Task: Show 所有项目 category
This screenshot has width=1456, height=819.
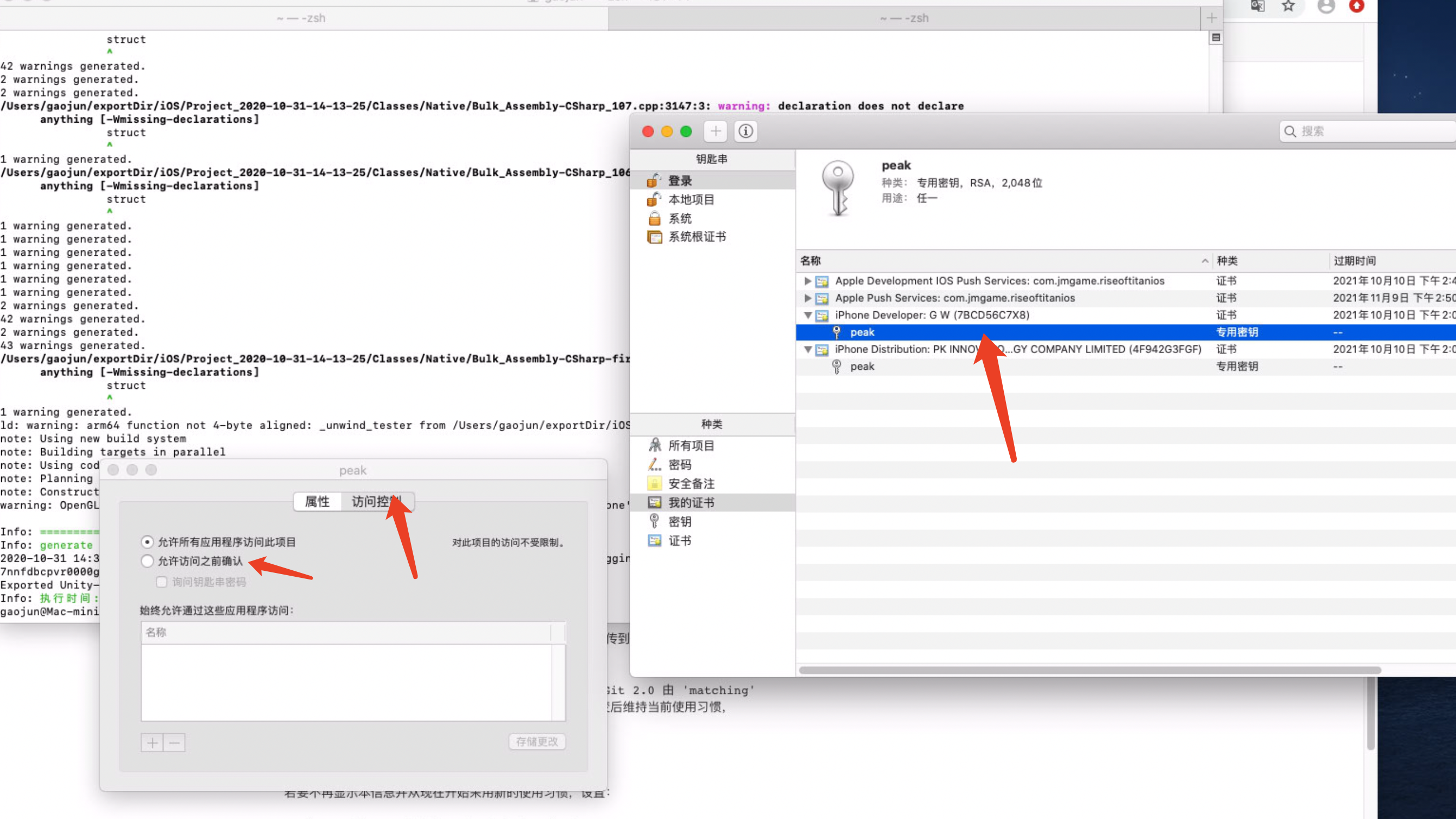Action: pyautogui.click(x=712, y=445)
